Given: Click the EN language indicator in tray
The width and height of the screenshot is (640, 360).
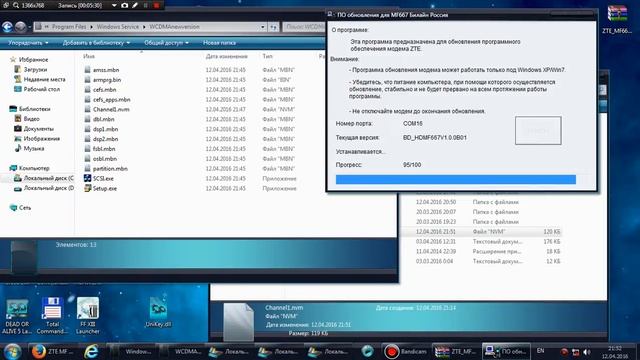Looking at the screenshot, I should pyautogui.click(x=540, y=351).
